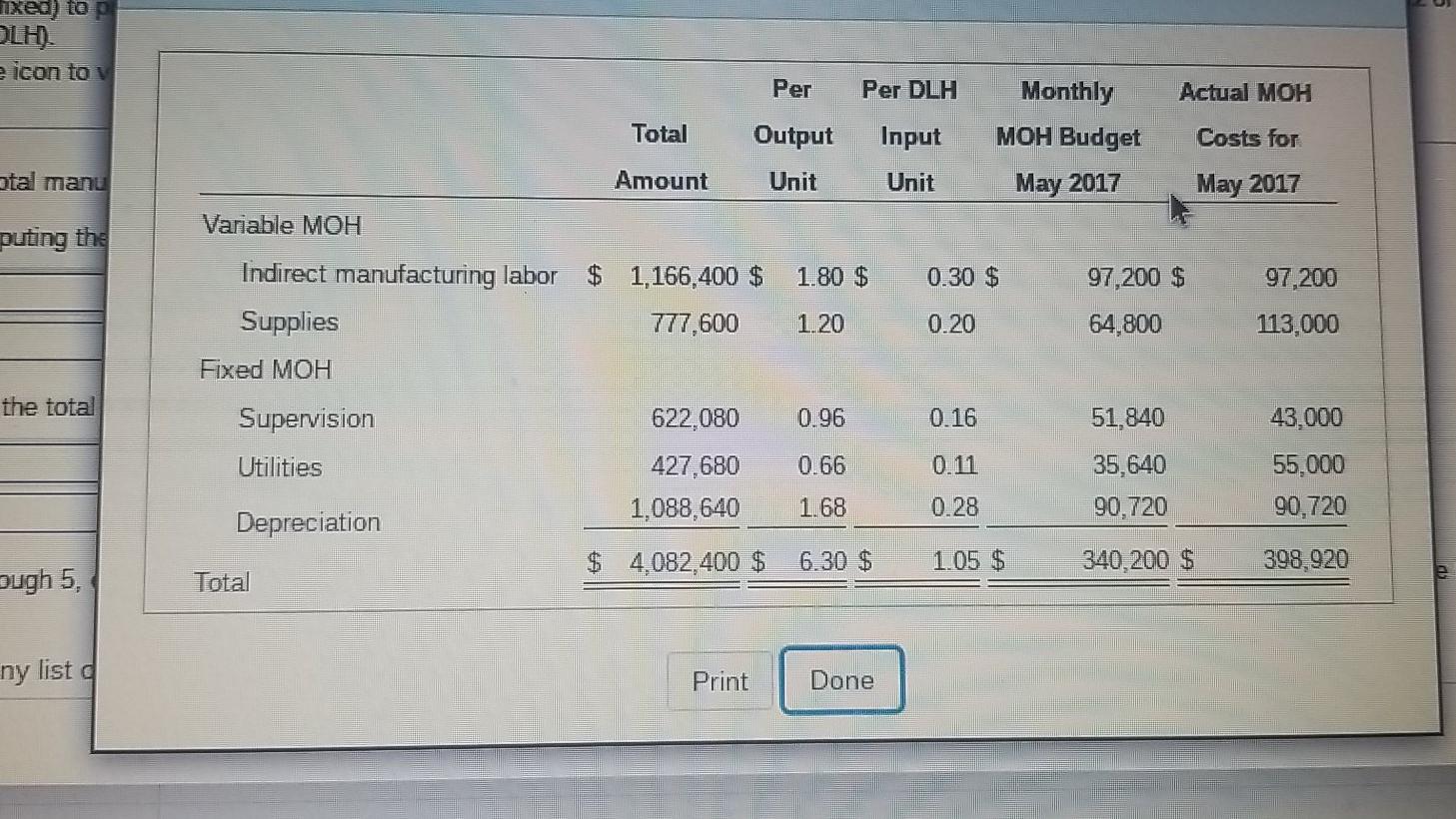
Task: Select the Variable MOH section heading
Action: click(x=282, y=225)
